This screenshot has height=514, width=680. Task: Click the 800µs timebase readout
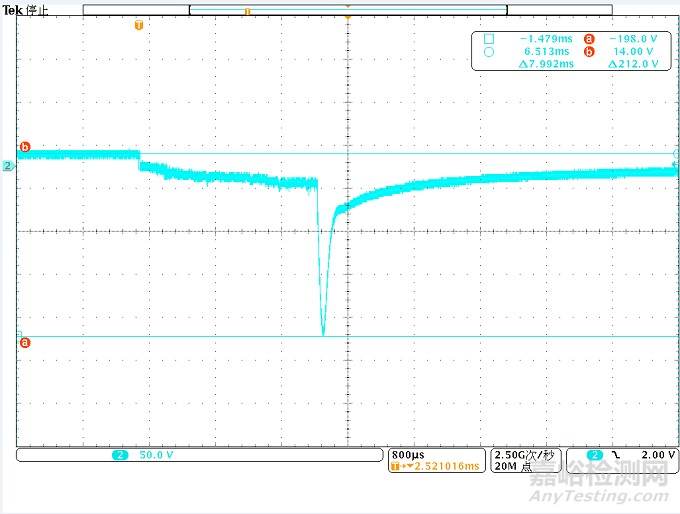tap(408, 455)
